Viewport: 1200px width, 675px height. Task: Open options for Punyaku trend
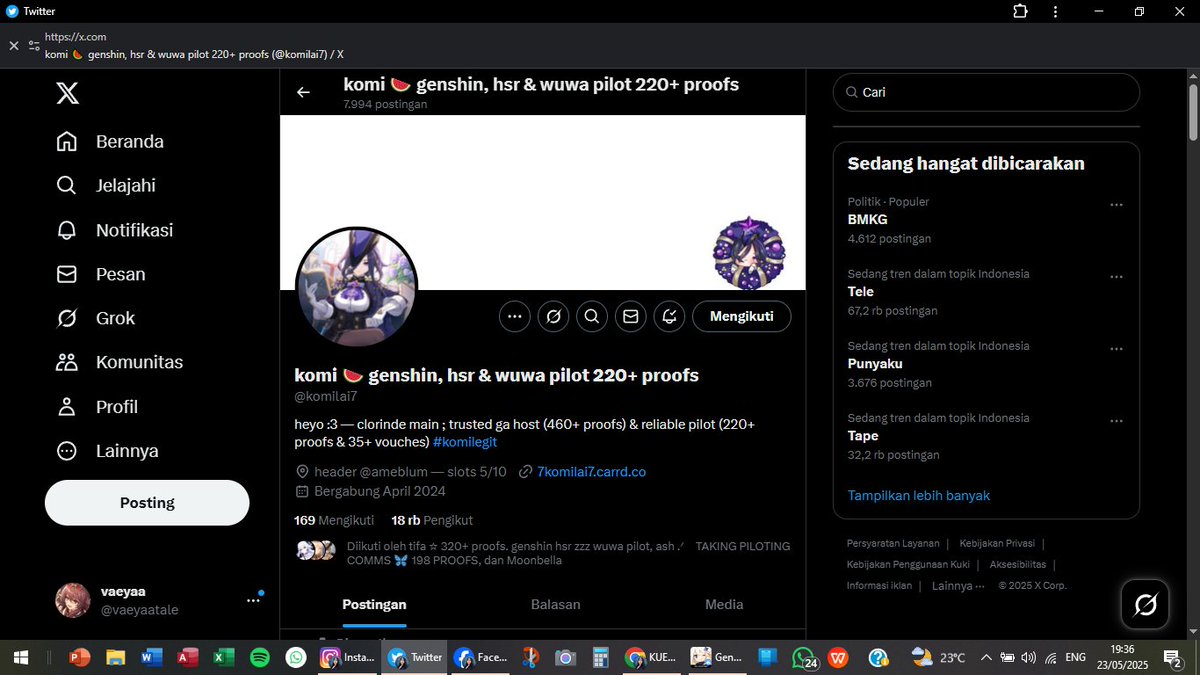pyautogui.click(x=1116, y=349)
